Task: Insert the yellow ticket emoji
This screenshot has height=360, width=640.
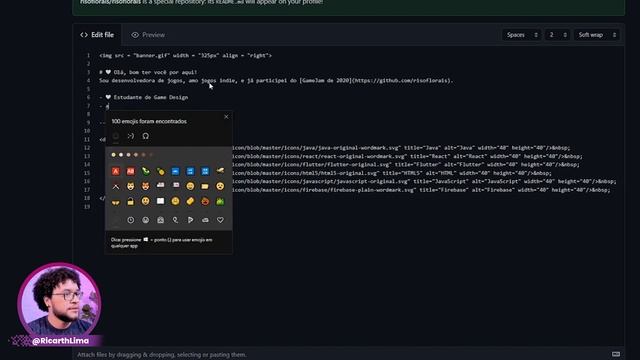Action: coord(190,201)
